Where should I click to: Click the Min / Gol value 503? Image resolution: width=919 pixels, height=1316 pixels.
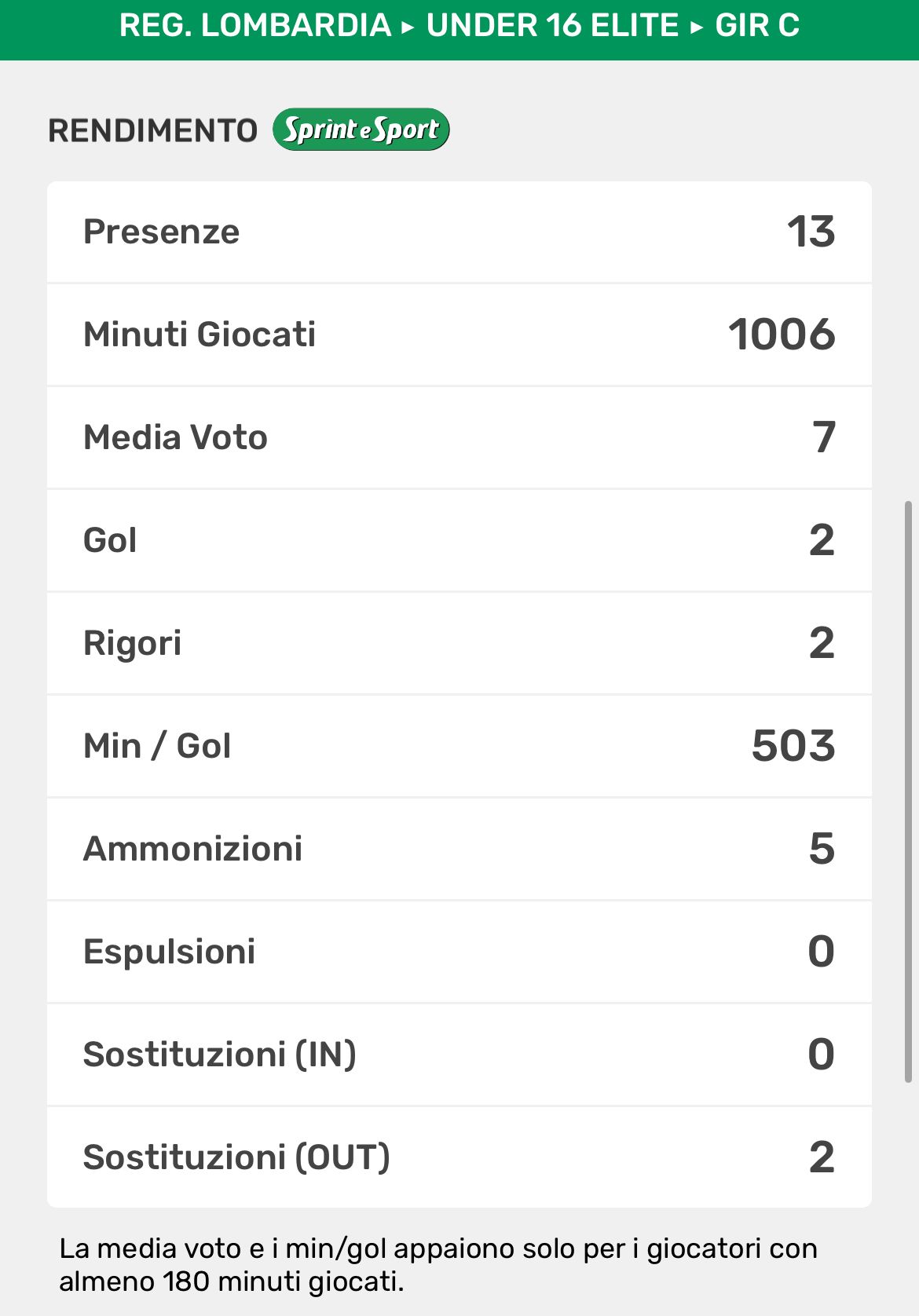click(793, 746)
